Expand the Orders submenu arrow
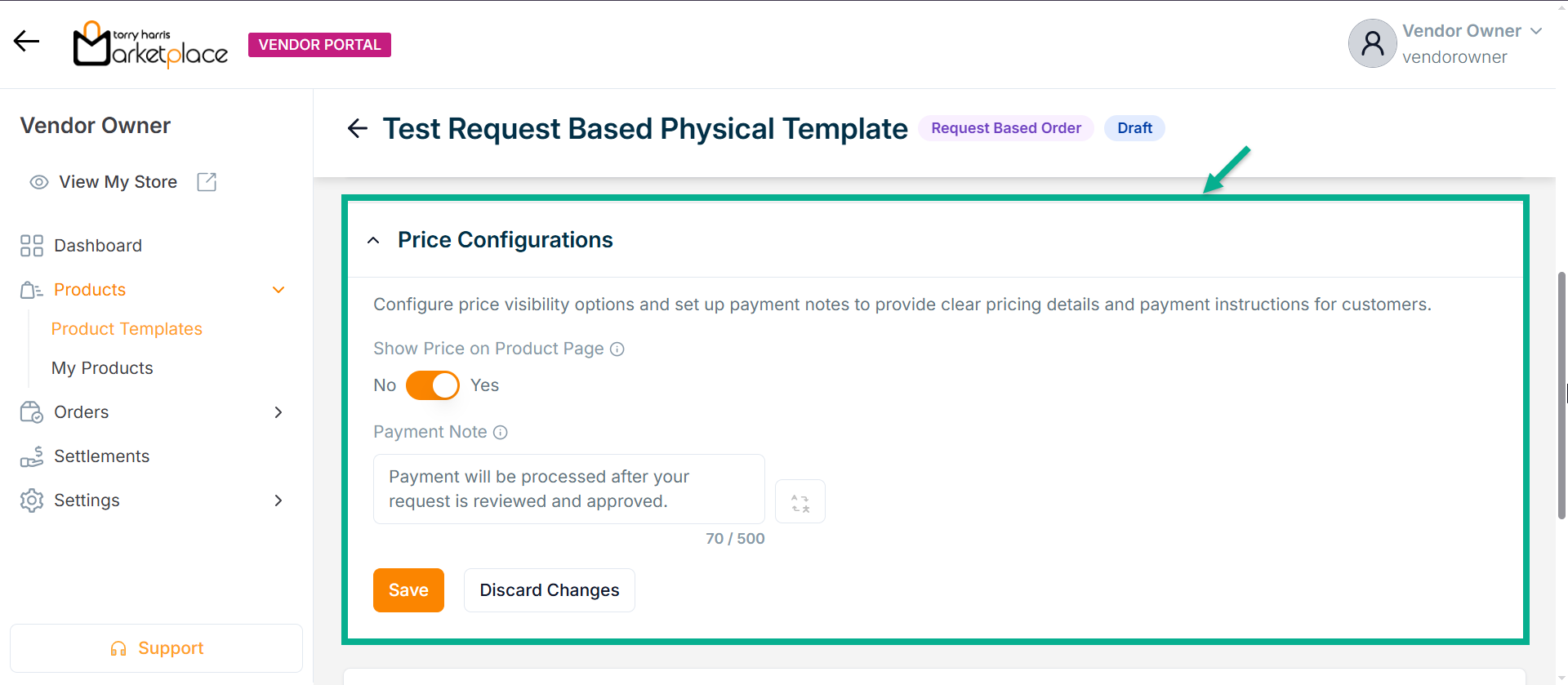The image size is (1568, 685). (278, 412)
